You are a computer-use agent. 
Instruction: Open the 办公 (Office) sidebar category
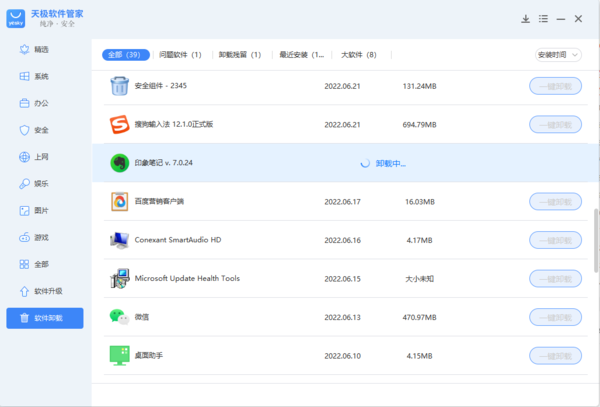[x=40, y=103]
